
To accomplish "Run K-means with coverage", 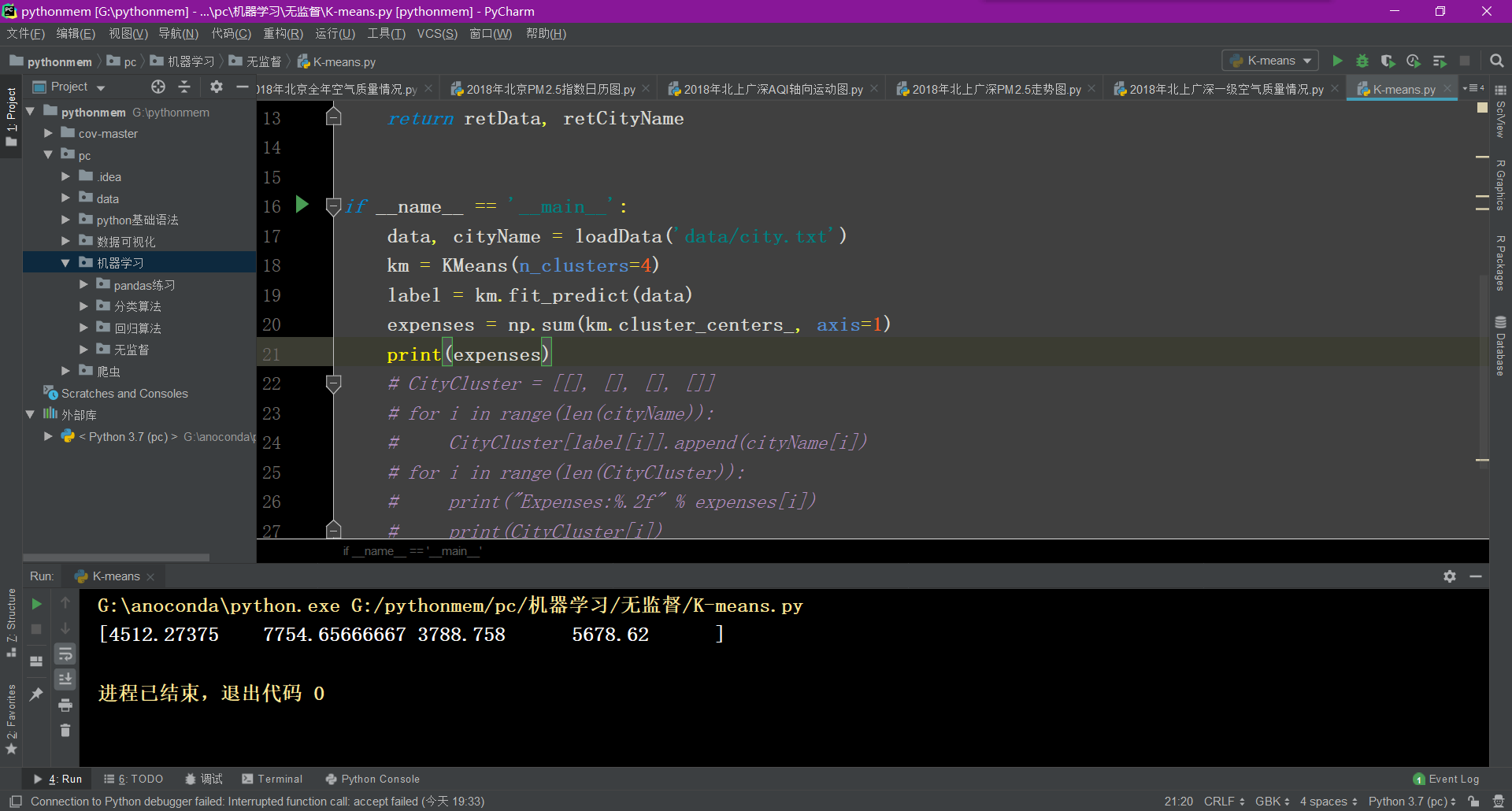I will pos(1388,61).
